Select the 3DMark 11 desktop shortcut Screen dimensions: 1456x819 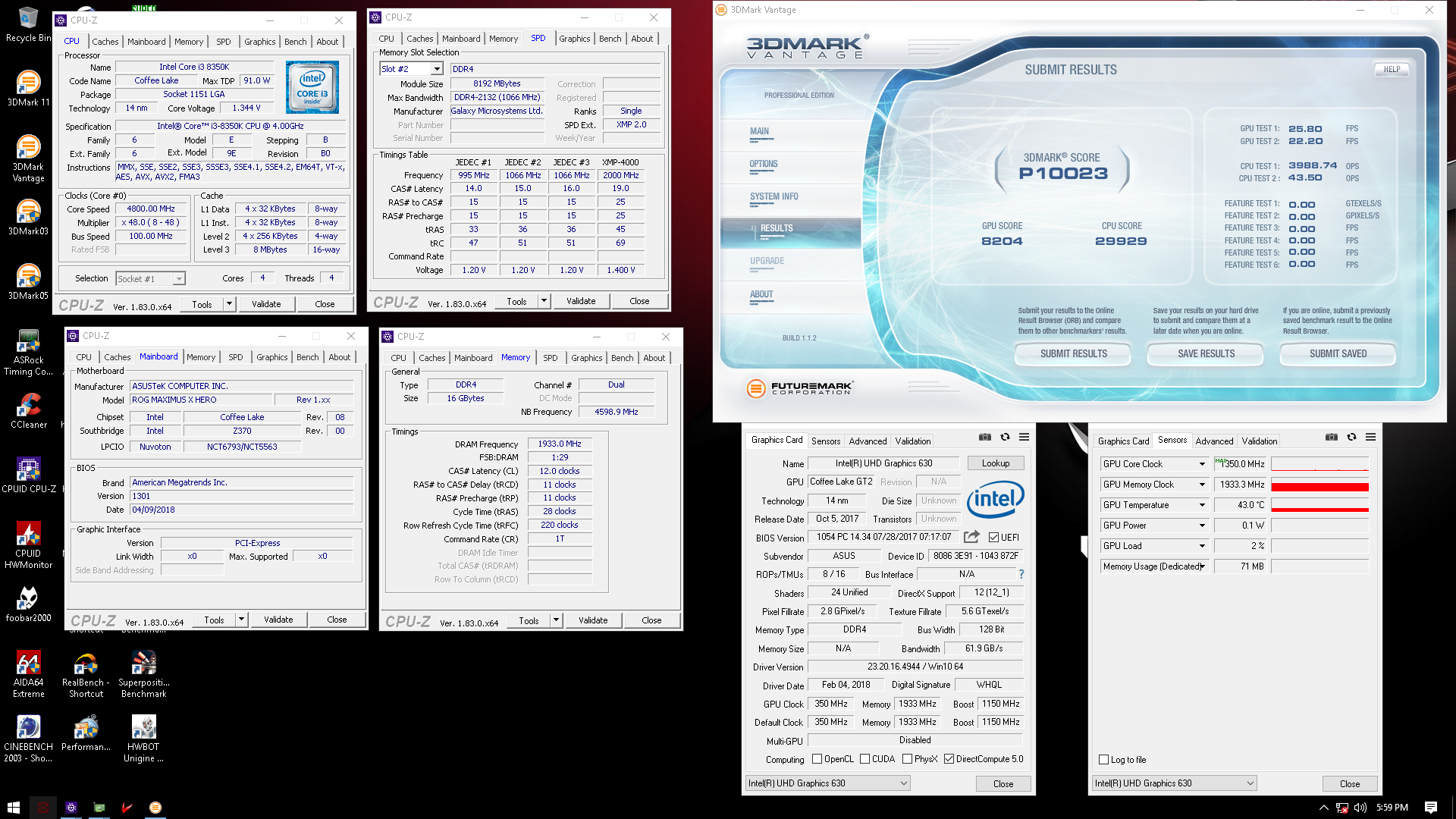click(x=28, y=89)
